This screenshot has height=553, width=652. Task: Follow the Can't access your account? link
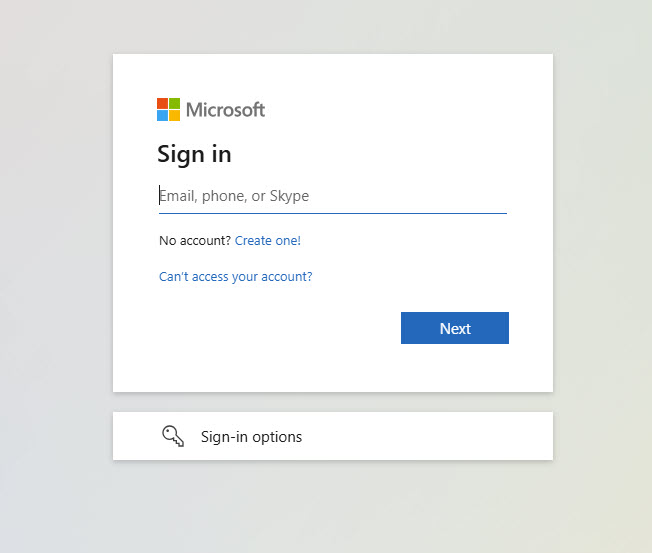coord(236,276)
